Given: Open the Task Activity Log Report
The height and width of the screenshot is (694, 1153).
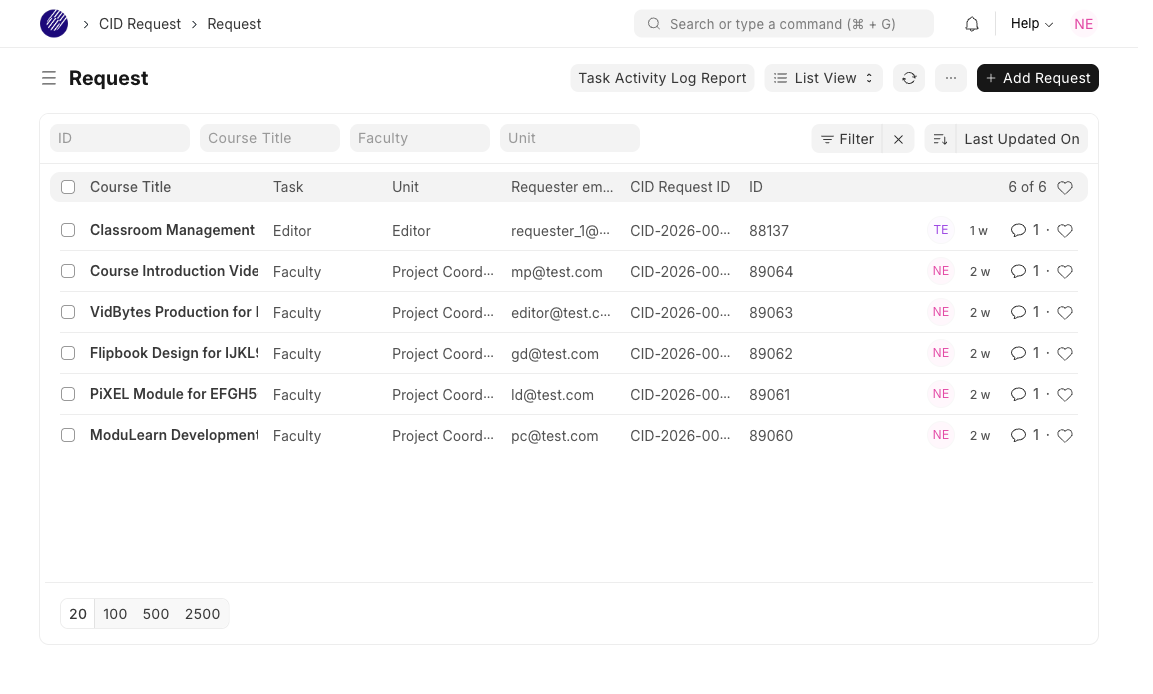Looking at the screenshot, I should click(x=662, y=78).
